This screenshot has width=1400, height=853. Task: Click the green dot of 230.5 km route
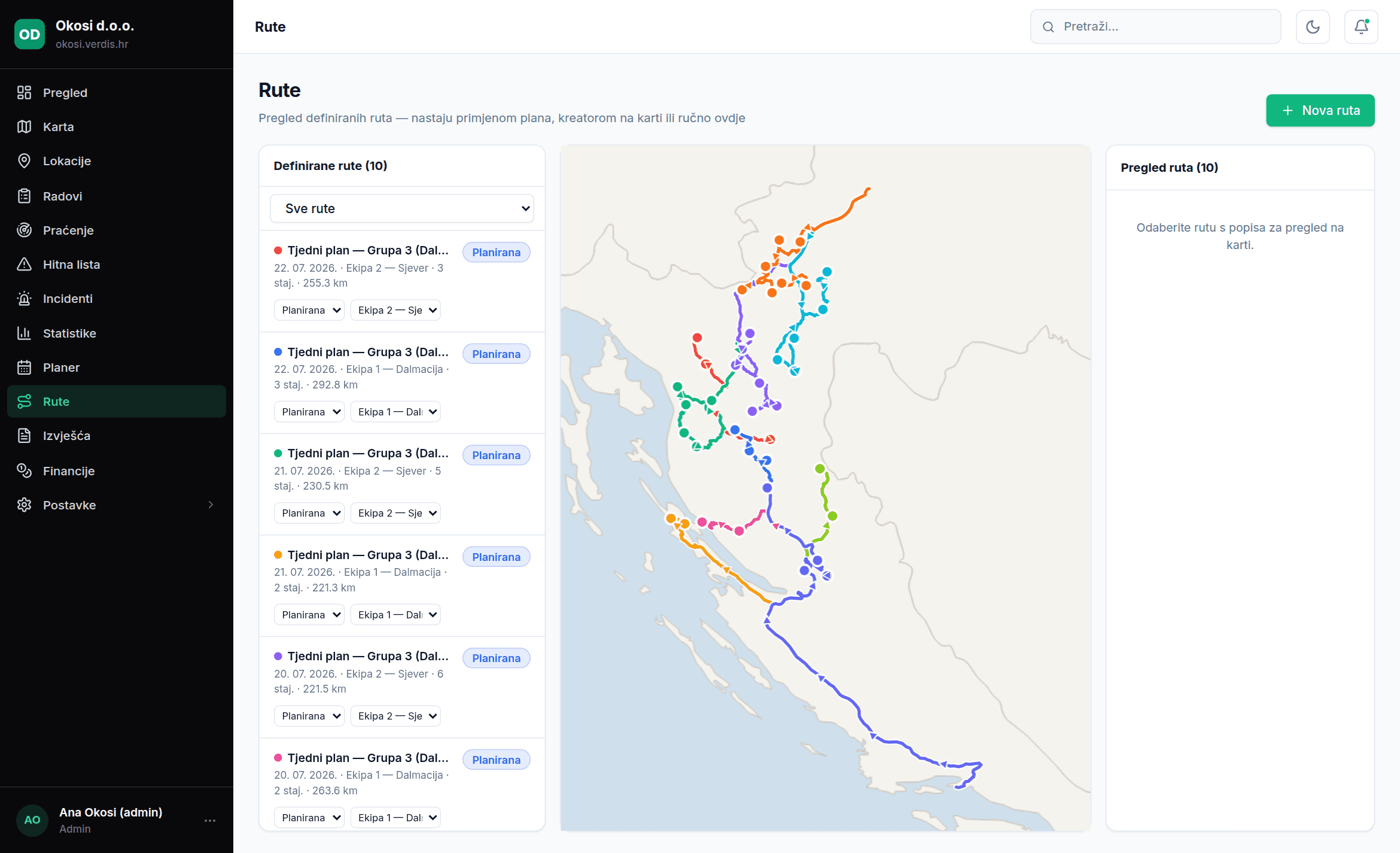pos(278,453)
